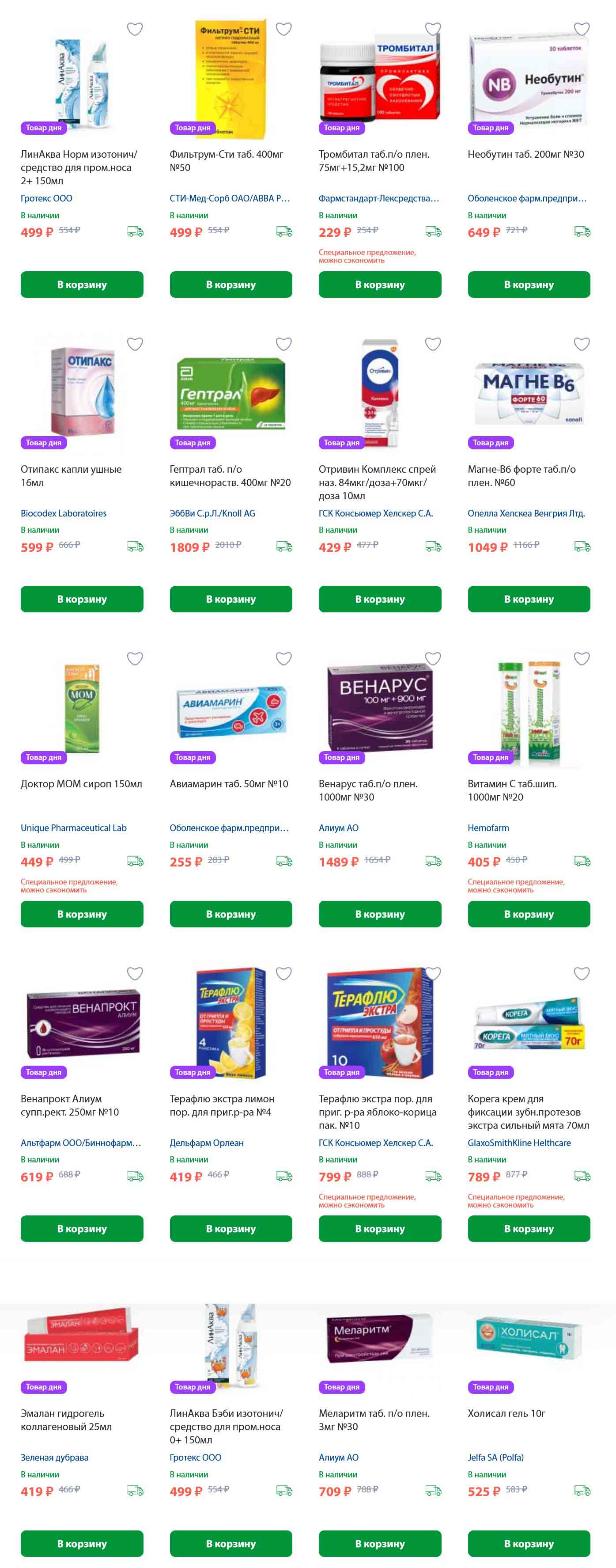Open Гептрал product title link

pyautogui.click(x=231, y=476)
